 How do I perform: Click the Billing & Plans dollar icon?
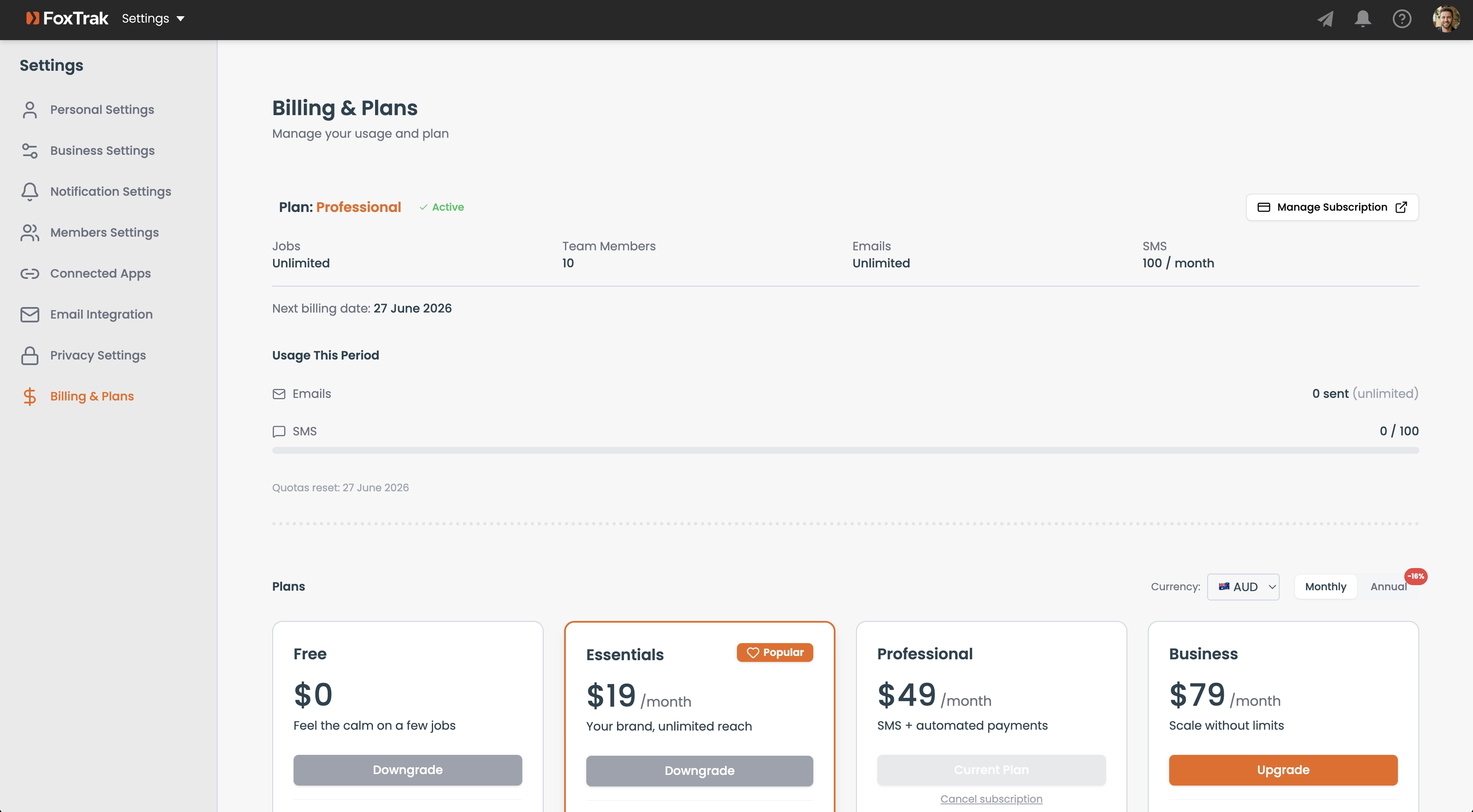pos(30,397)
